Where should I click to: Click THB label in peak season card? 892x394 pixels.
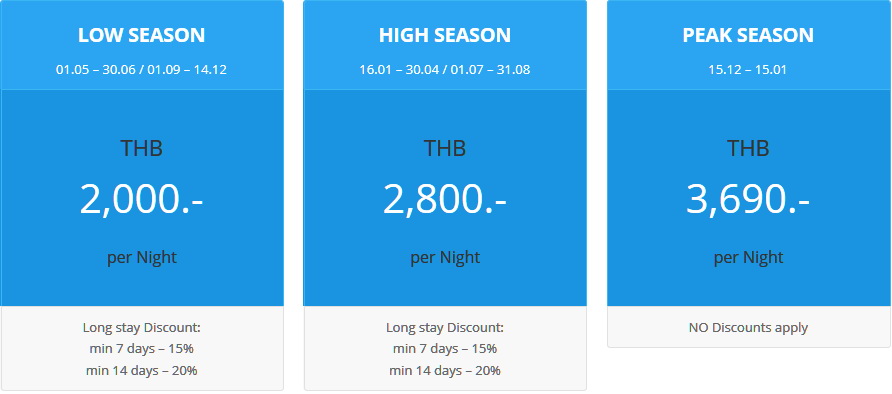coord(748,149)
